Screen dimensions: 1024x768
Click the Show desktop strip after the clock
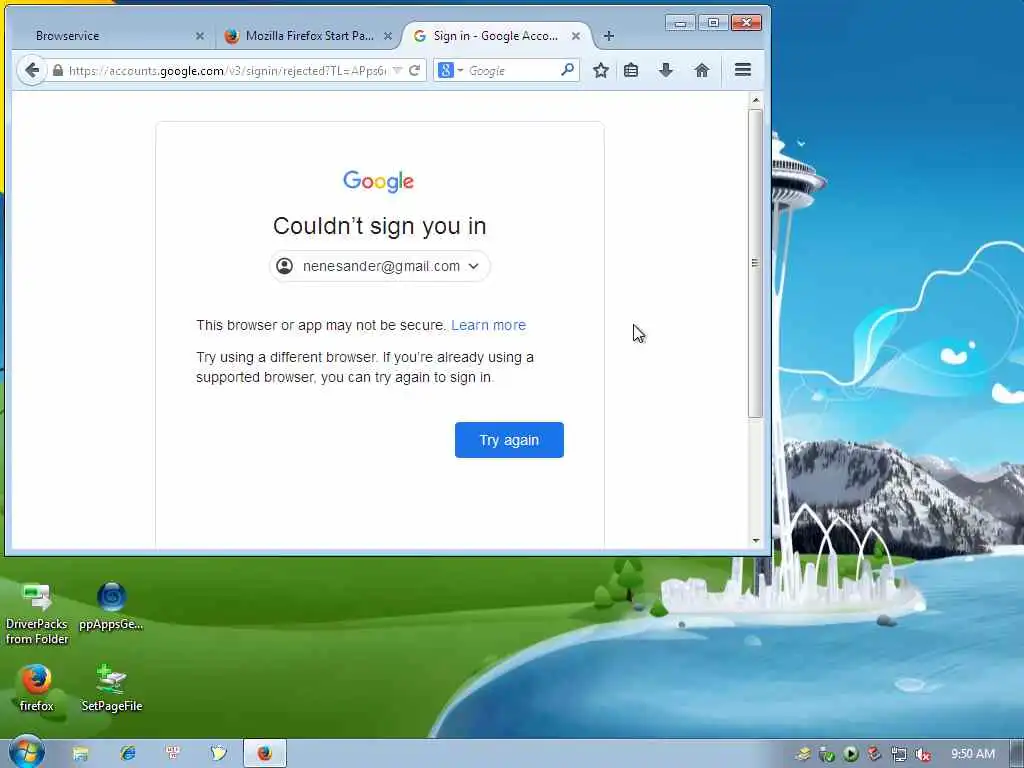click(1017, 754)
